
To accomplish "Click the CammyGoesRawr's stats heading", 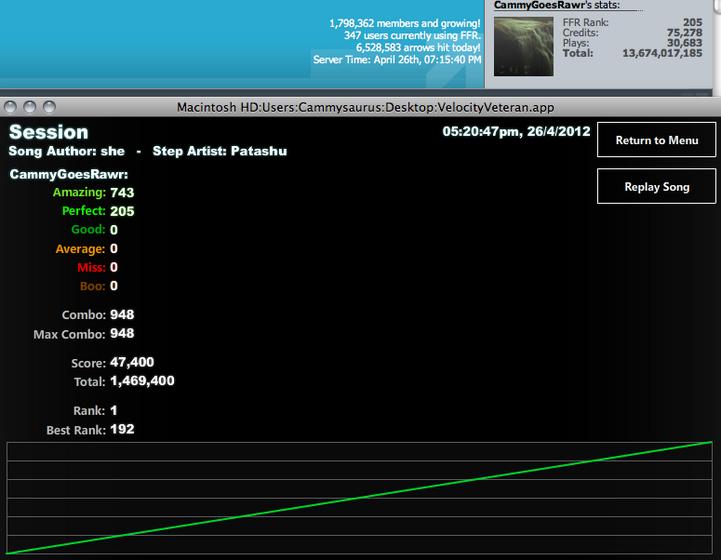I will coord(556,5).
